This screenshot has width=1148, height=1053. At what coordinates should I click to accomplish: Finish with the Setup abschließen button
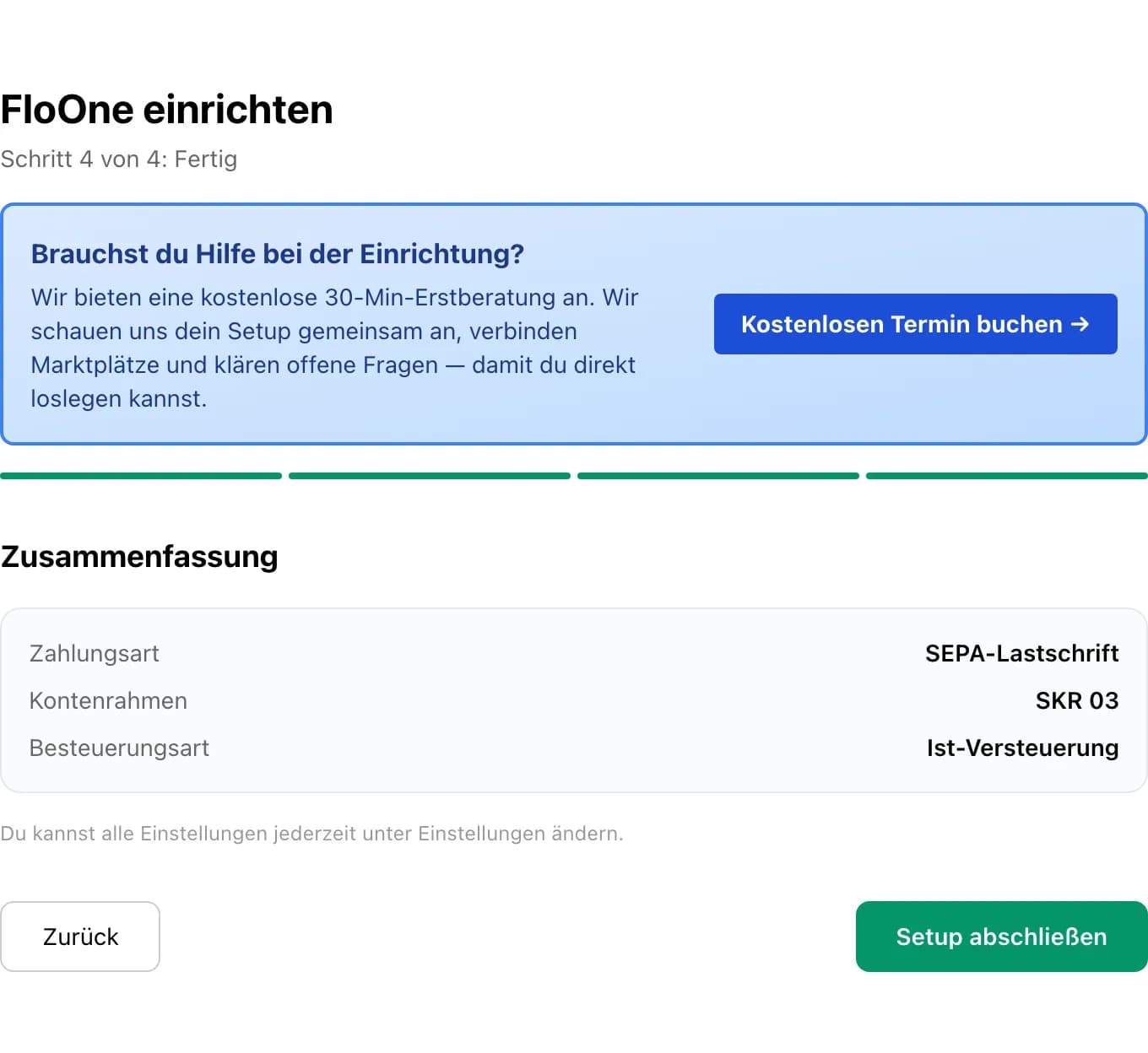[x=1001, y=937]
